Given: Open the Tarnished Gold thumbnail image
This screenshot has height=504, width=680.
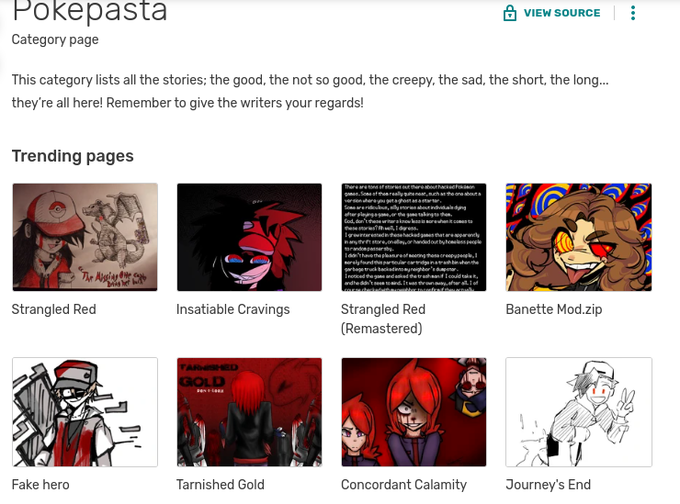Looking at the screenshot, I should point(249,412).
